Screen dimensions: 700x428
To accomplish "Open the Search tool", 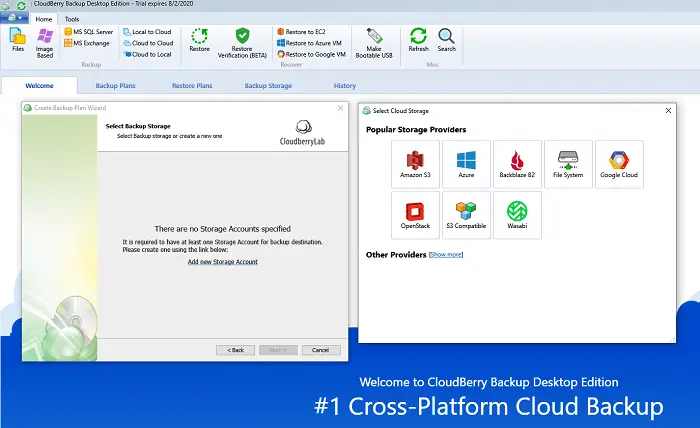I will click(x=446, y=40).
